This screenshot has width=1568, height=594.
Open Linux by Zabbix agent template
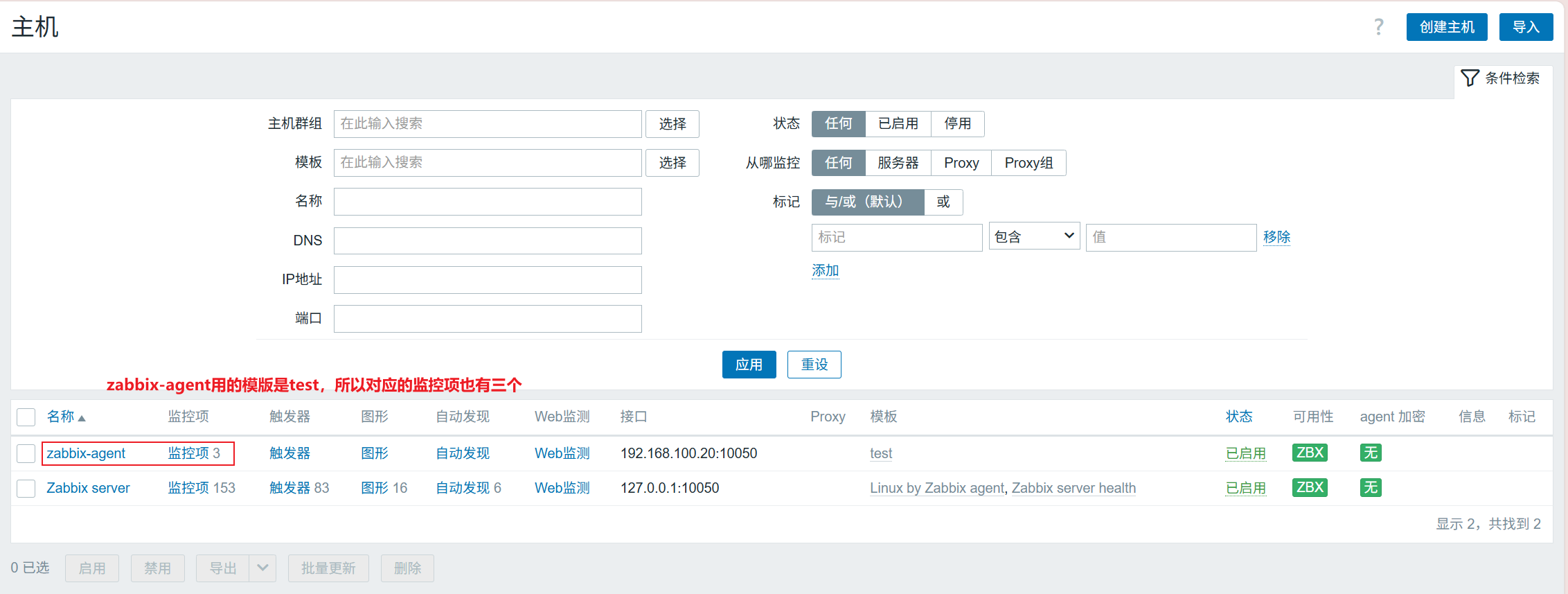(x=937, y=488)
